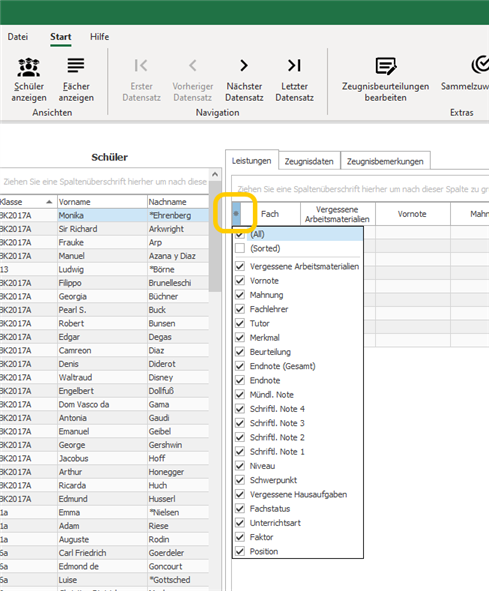Select student Georgia Büchner
This screenshot has width=489, height=591.
(104, 296)
